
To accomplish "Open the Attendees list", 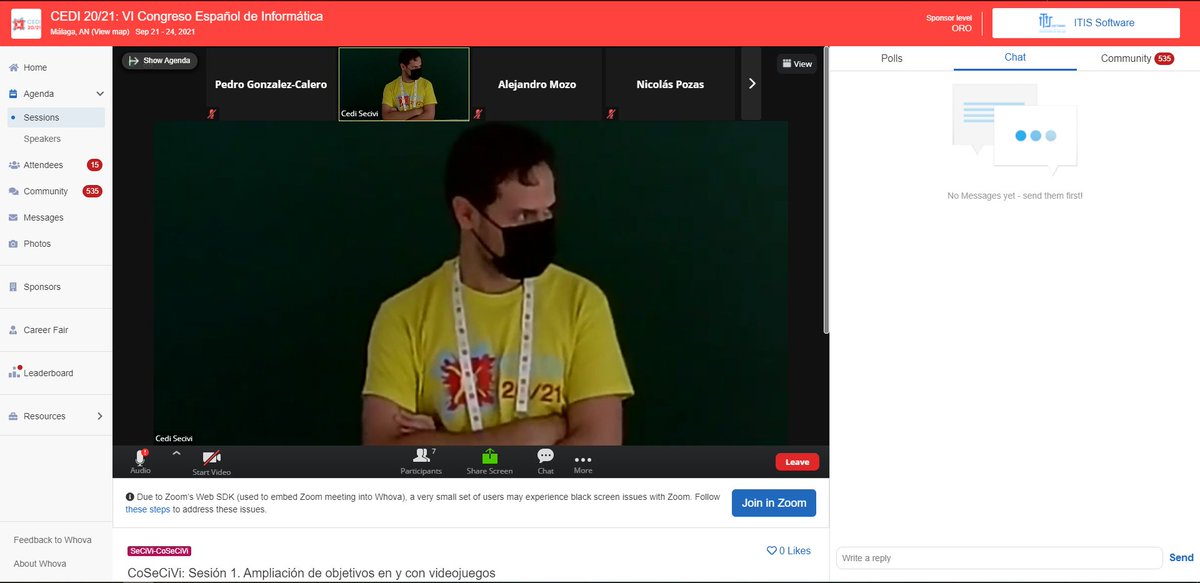I will coord(43,165).
